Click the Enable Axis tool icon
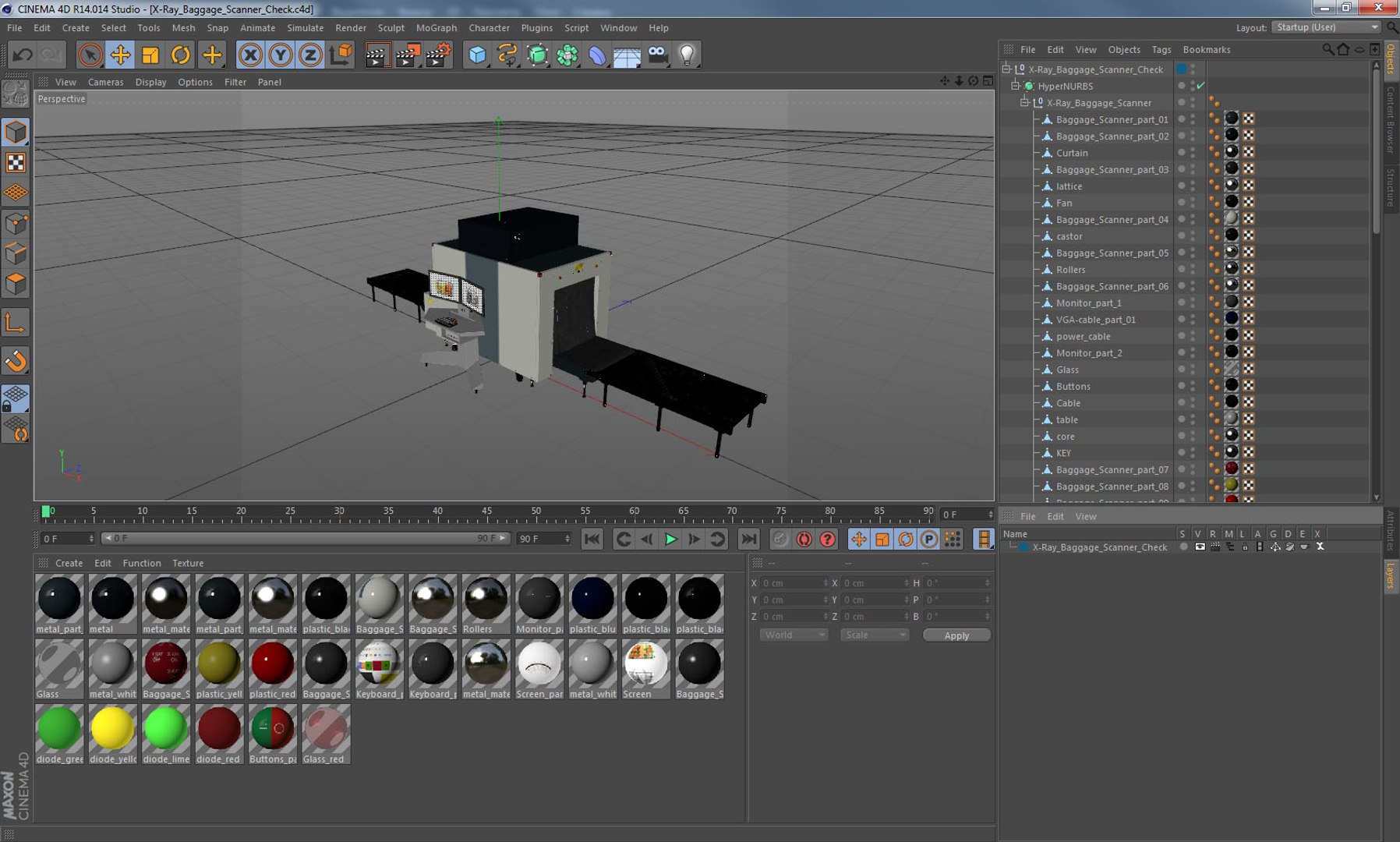 [x=16, y=323]
